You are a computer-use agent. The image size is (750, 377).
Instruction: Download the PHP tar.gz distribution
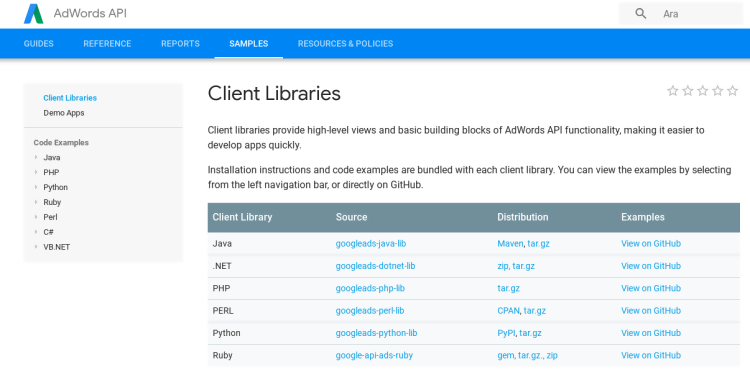pyautogui.click(x=508, y=288)
